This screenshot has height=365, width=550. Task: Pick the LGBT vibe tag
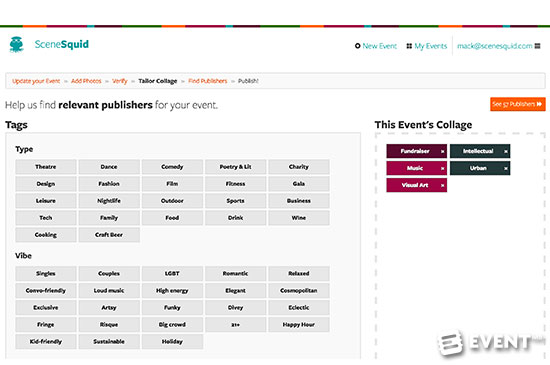172,273
